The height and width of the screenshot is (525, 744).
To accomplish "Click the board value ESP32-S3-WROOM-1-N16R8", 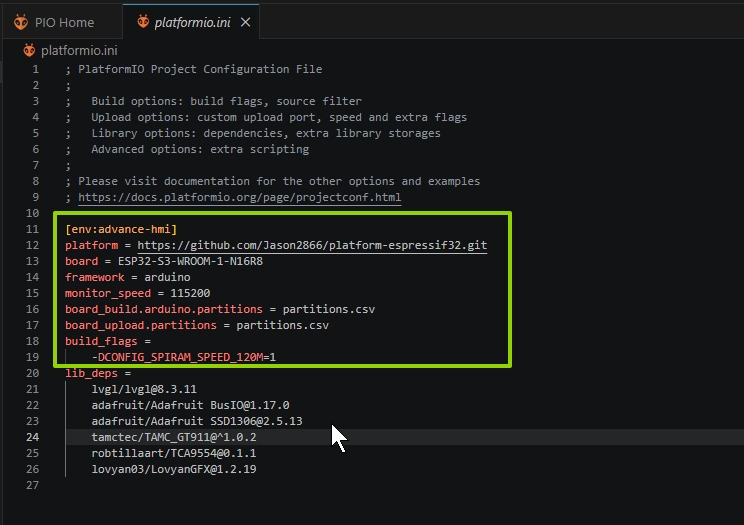I will pos(190,261).
